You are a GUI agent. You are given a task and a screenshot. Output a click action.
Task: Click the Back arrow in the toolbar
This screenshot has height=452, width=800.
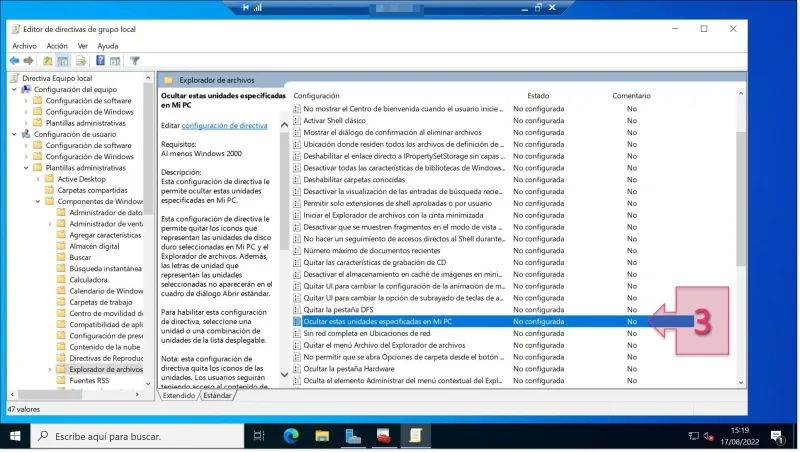[x=14, y=61]
